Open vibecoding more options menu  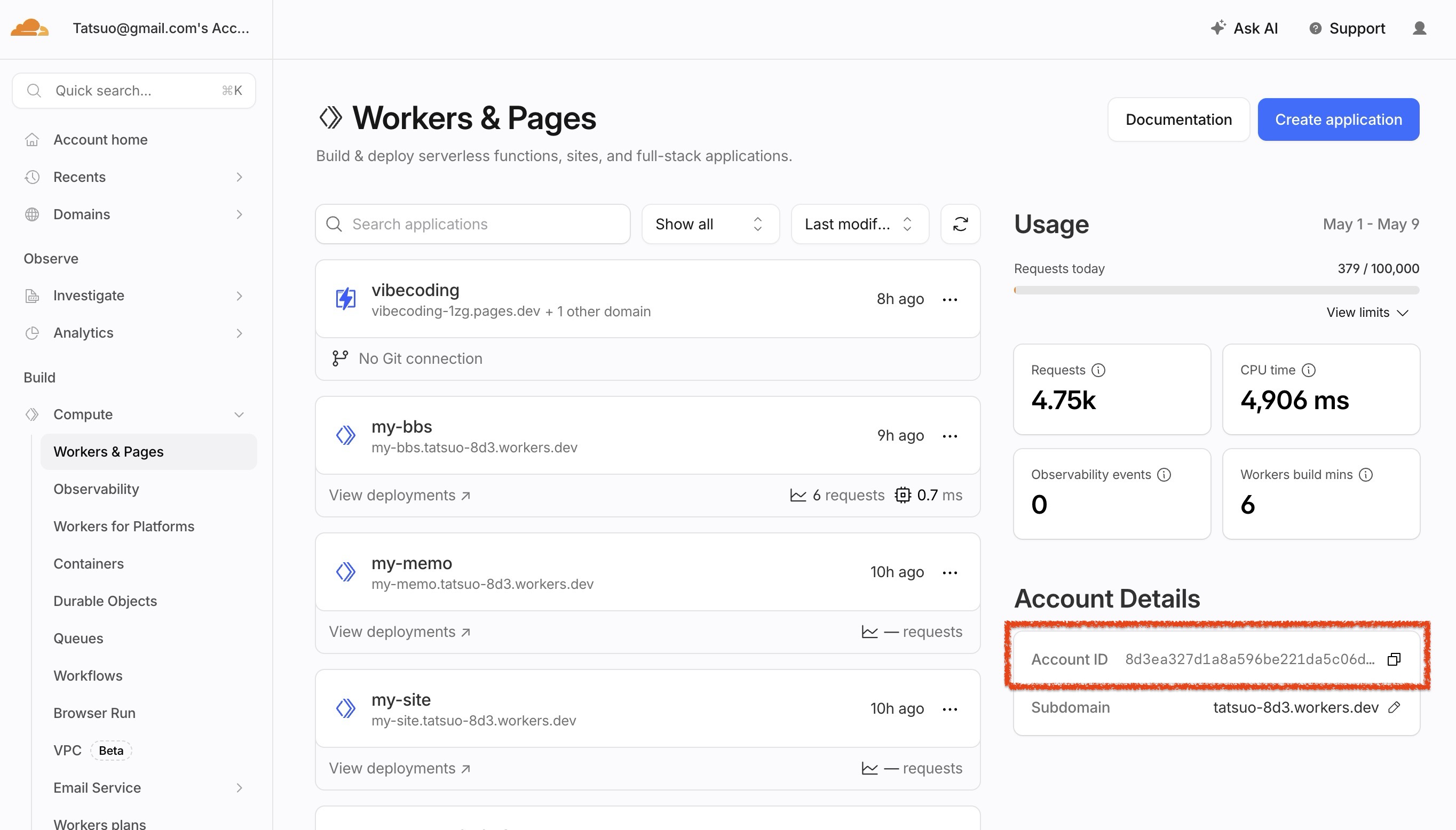click(x=949, y=299)
